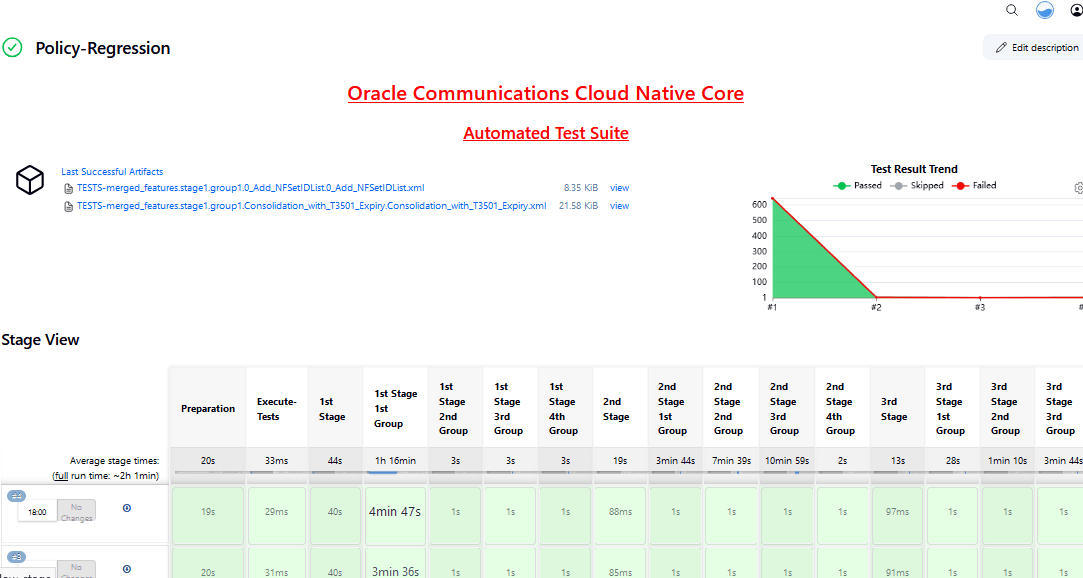This screenshot has height=578, width=1083.
Task: Click the 1min 10s average time
Action: (x=1007, y=461)
